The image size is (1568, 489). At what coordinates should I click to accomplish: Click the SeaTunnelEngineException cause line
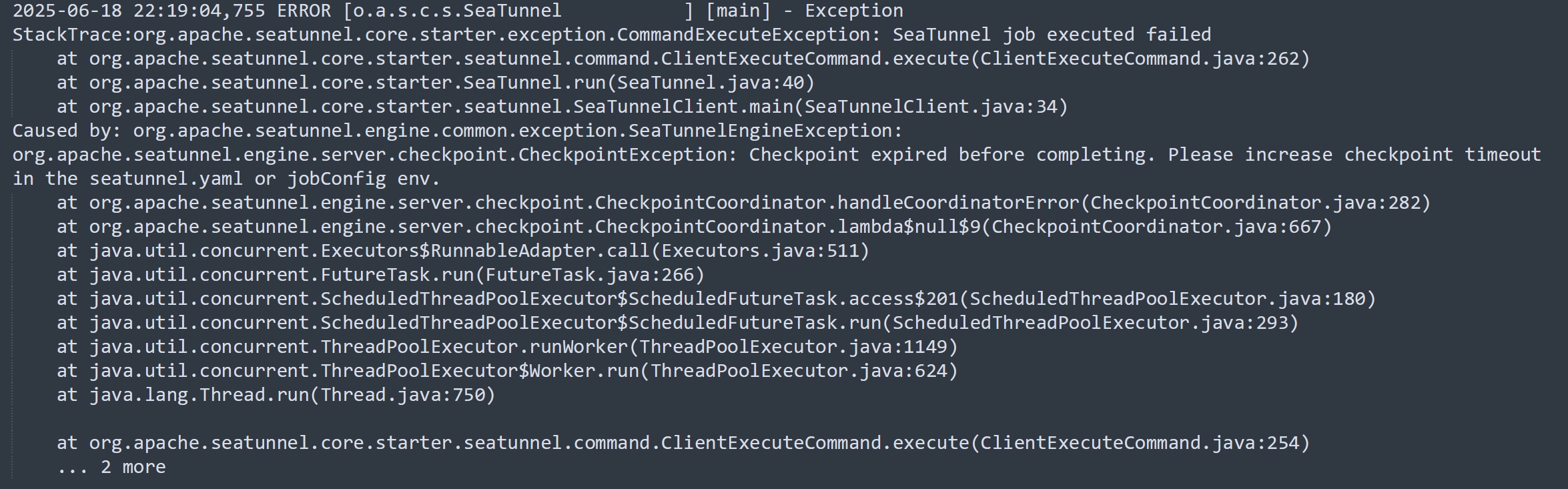457,131
